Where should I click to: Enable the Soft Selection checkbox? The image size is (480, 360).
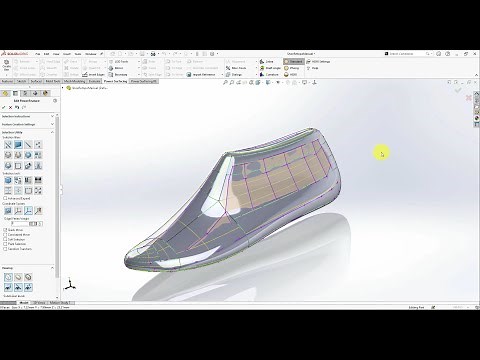[5, 239]
